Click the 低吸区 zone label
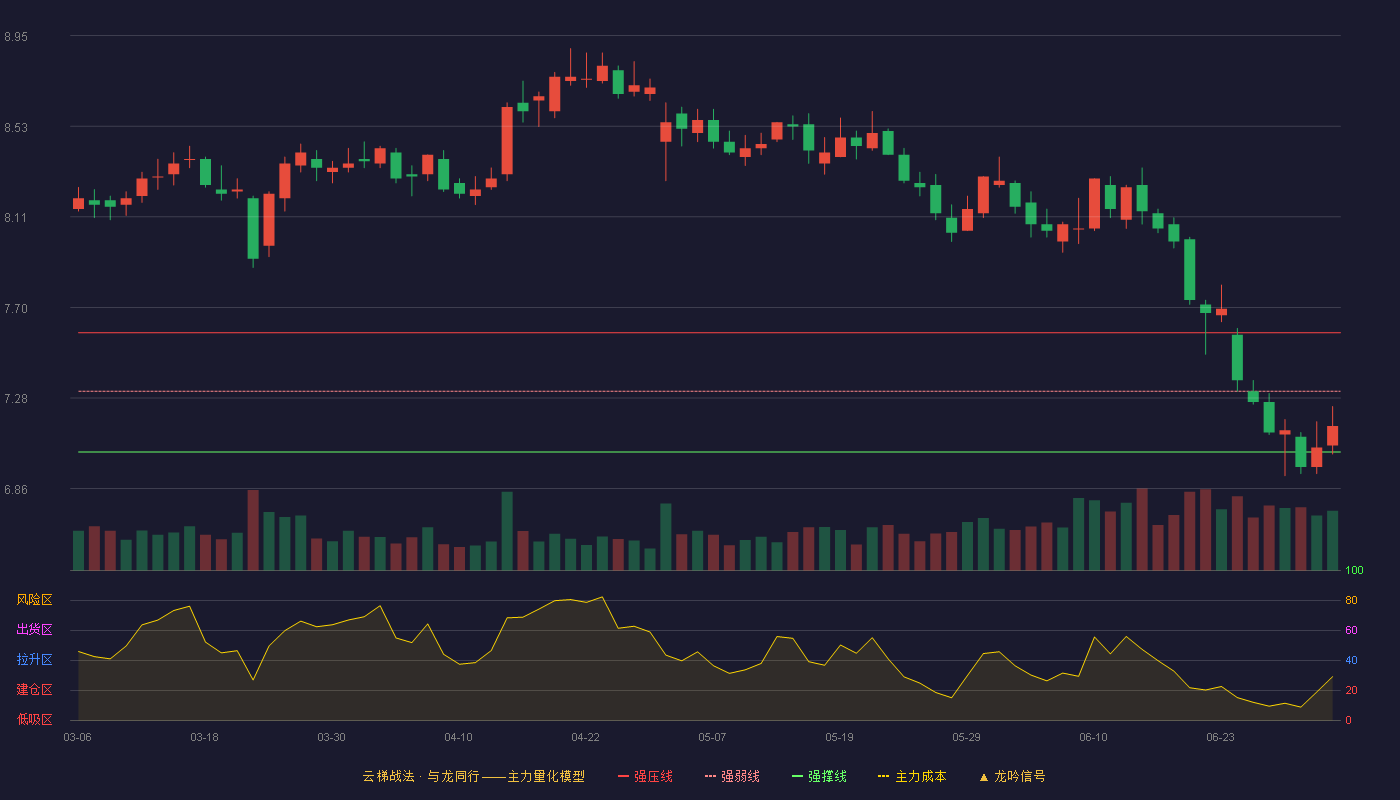Screen dimensions: 1400x800 pyautogui.click(x=34, y=720)
